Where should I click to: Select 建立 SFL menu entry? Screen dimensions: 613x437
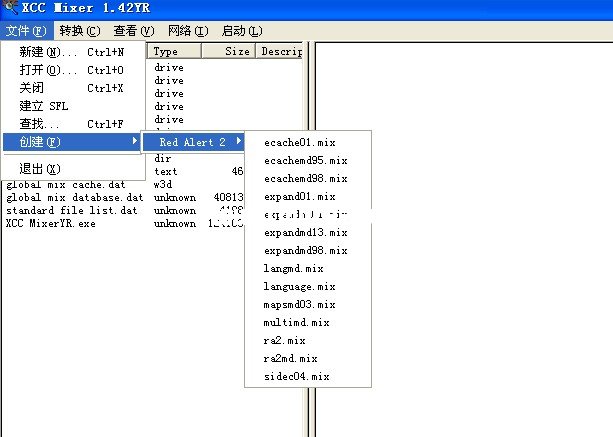[x=72, y=106]
